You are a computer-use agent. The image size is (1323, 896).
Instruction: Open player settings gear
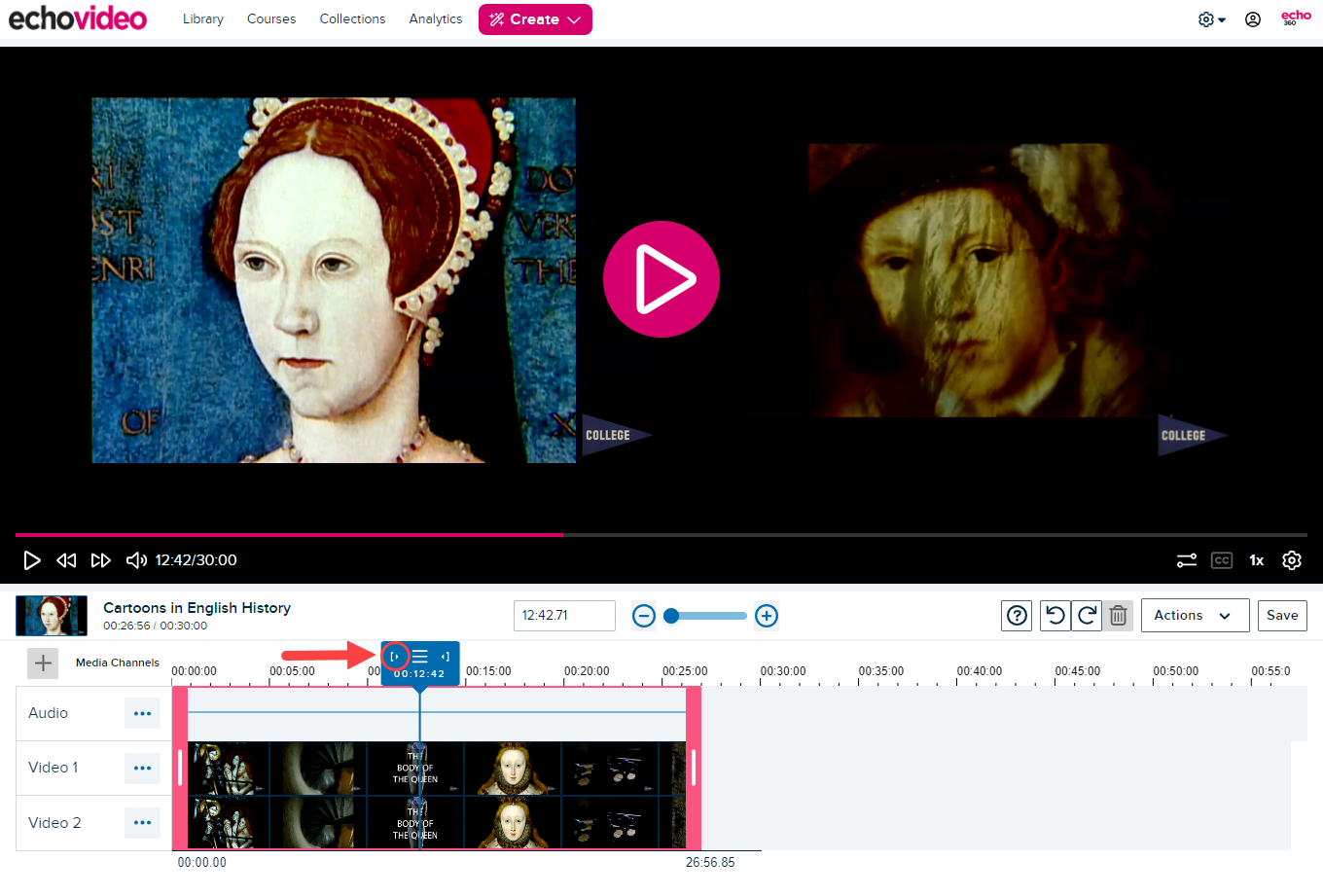pyautogui.click(x=1292, y=560)
